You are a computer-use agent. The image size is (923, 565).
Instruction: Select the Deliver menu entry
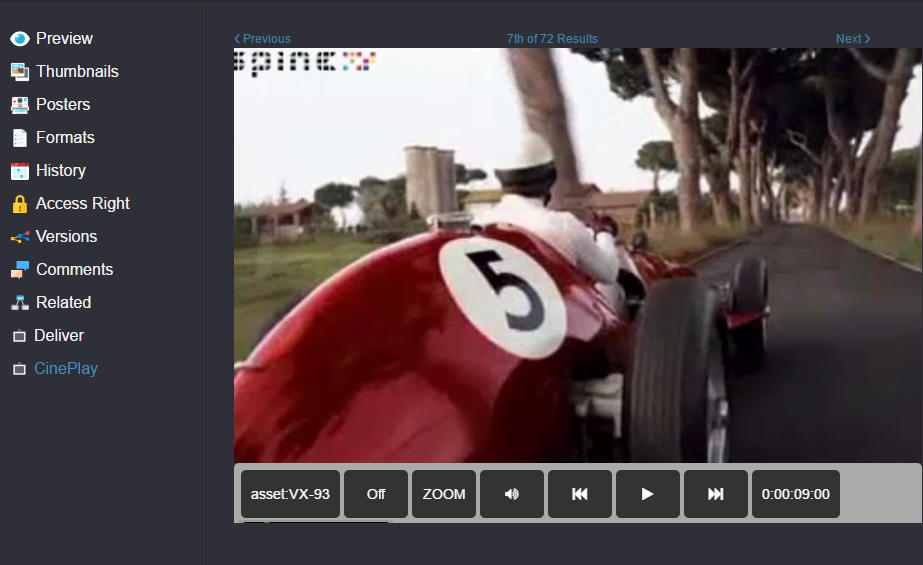point(59,335)
